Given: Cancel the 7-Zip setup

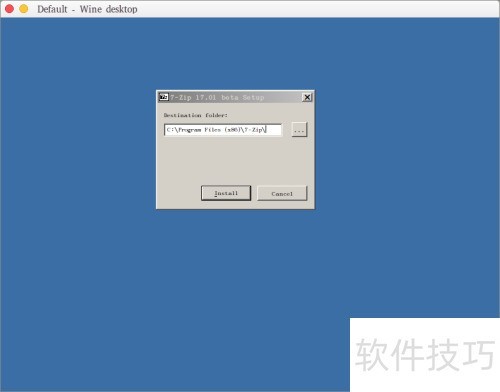Looking at the screenshot, I should coord(282,193).
